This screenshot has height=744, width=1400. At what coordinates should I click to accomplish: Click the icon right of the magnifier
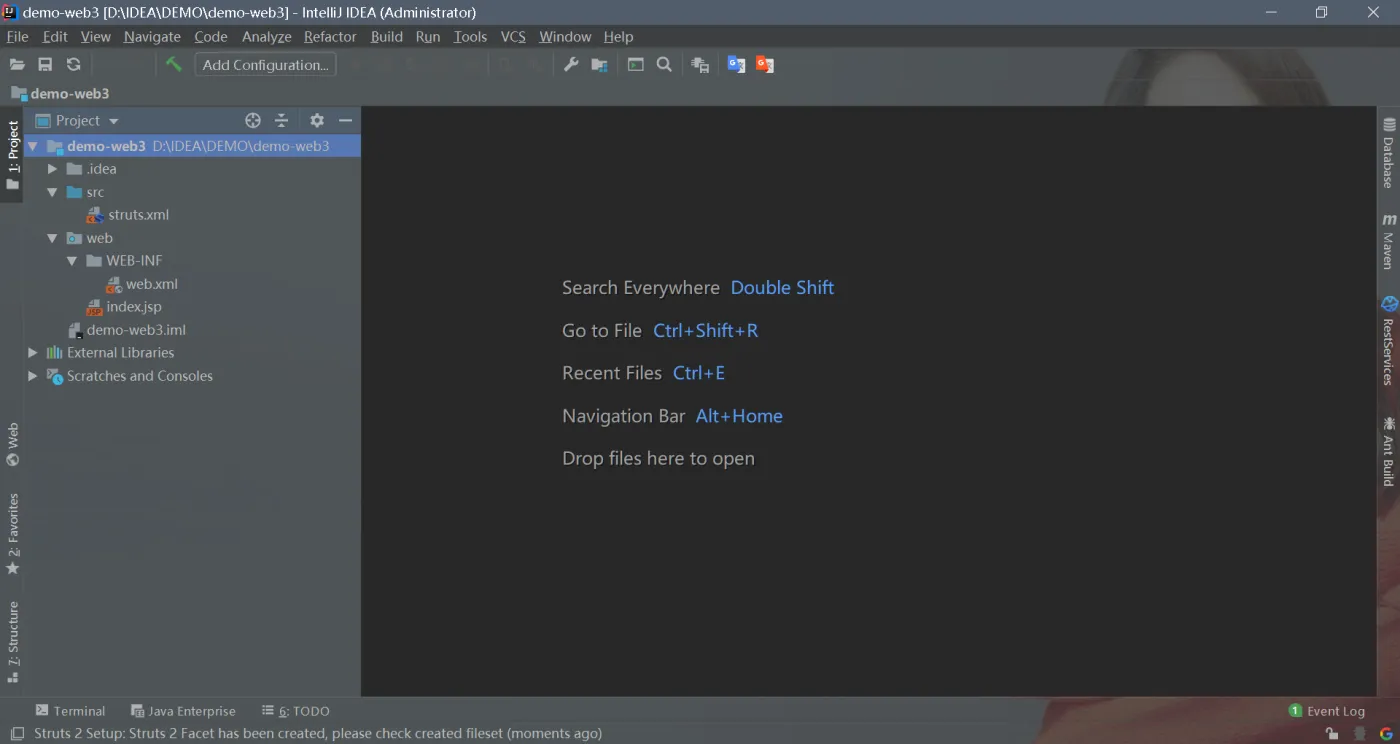(700, 65)
